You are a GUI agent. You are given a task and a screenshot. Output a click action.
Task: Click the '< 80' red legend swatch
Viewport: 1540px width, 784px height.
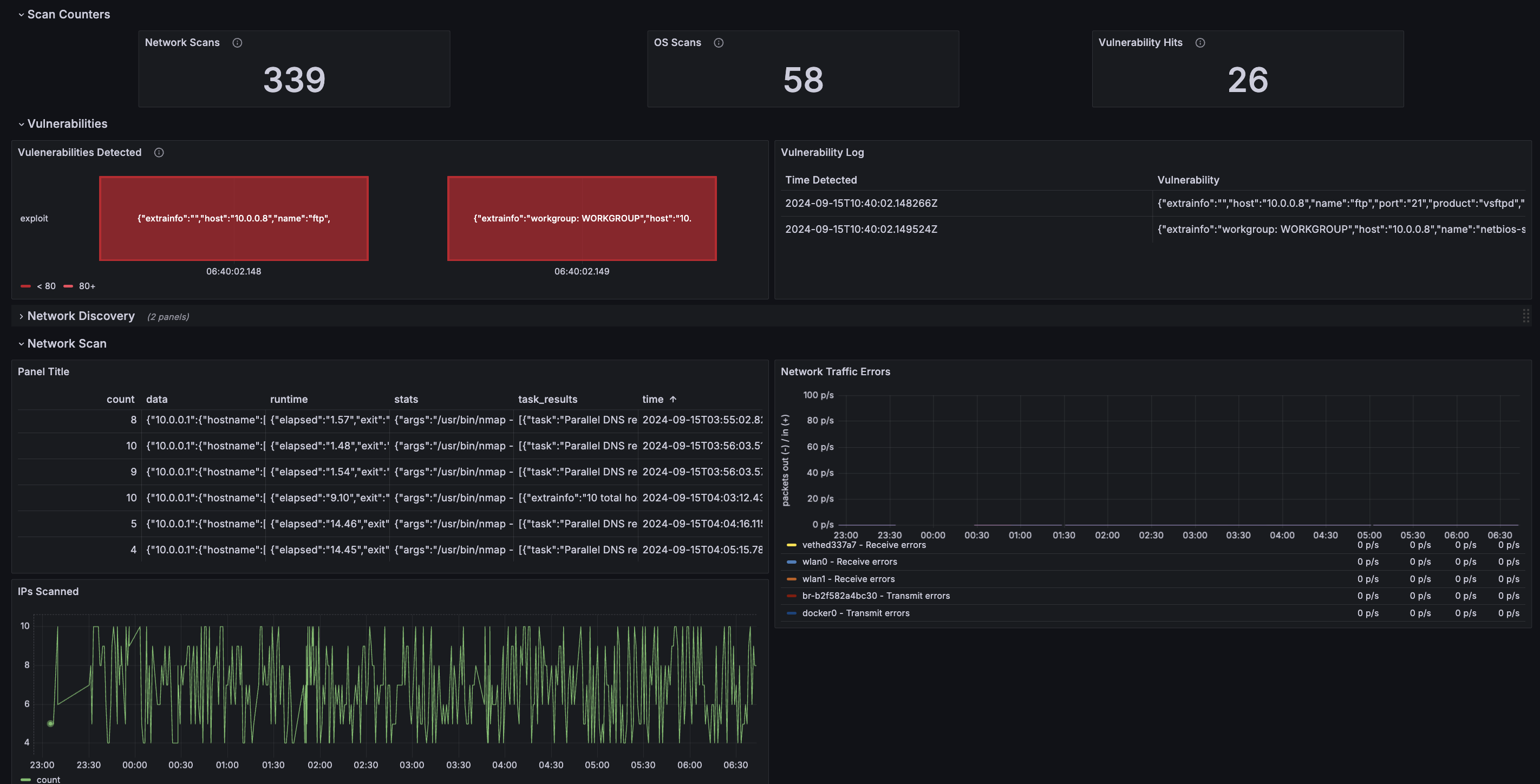[25, 286]
